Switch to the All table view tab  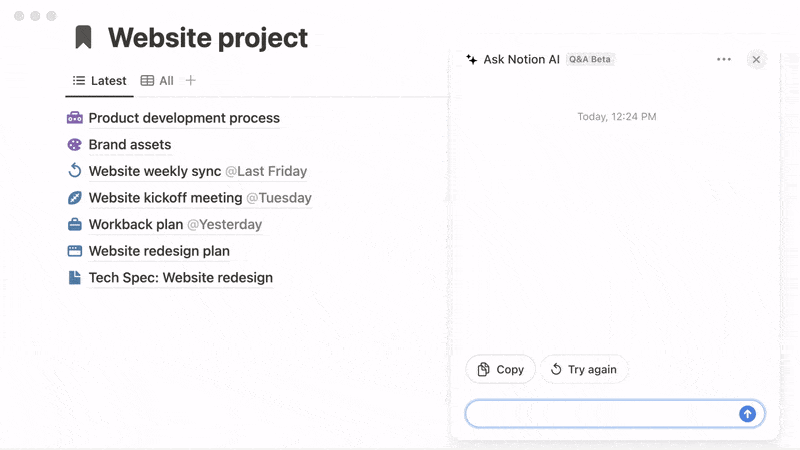pos(157,81)
